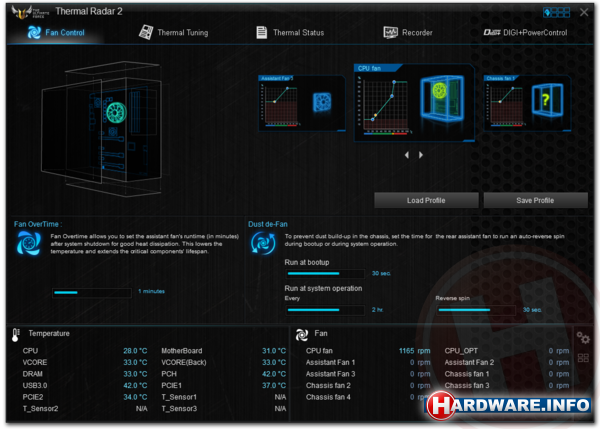This screenshot has width=600, height=429.
Task: Show the next fan profile with right arrow
Action: point(421,155)
